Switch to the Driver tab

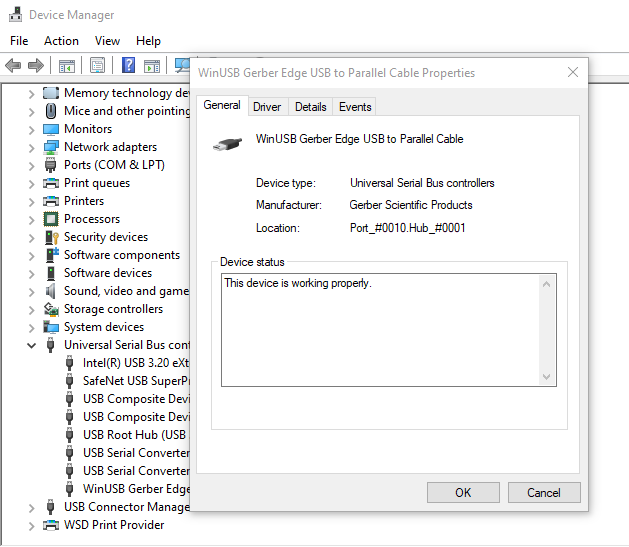267,107
